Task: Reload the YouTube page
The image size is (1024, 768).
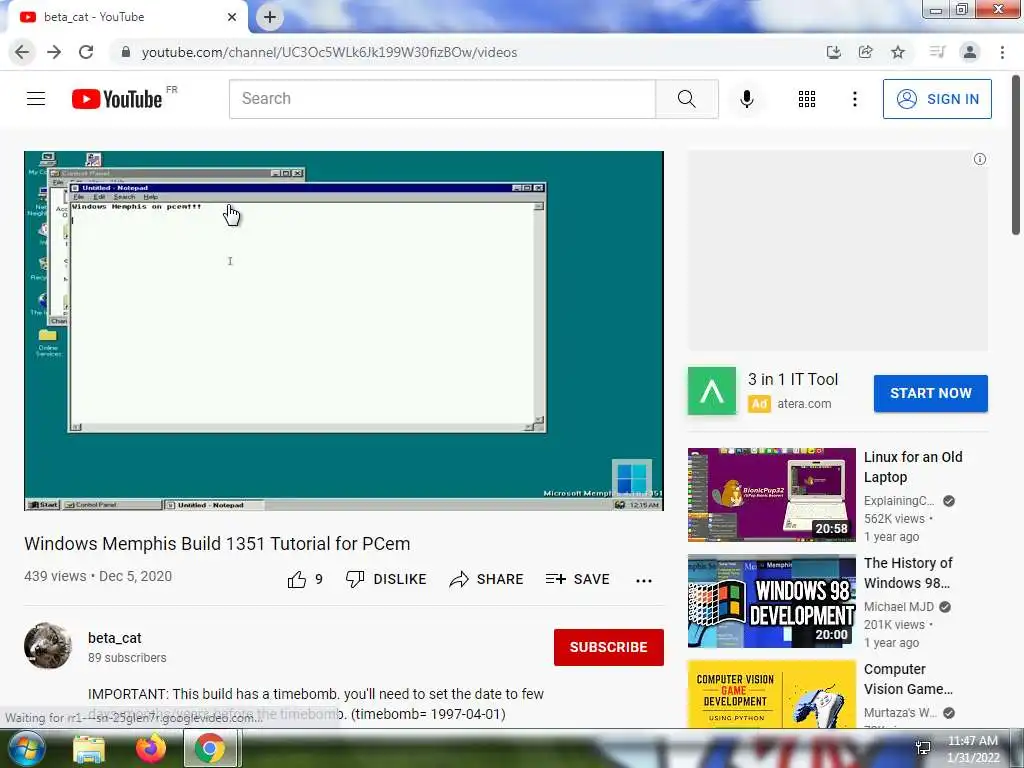Action: point(86,52)
